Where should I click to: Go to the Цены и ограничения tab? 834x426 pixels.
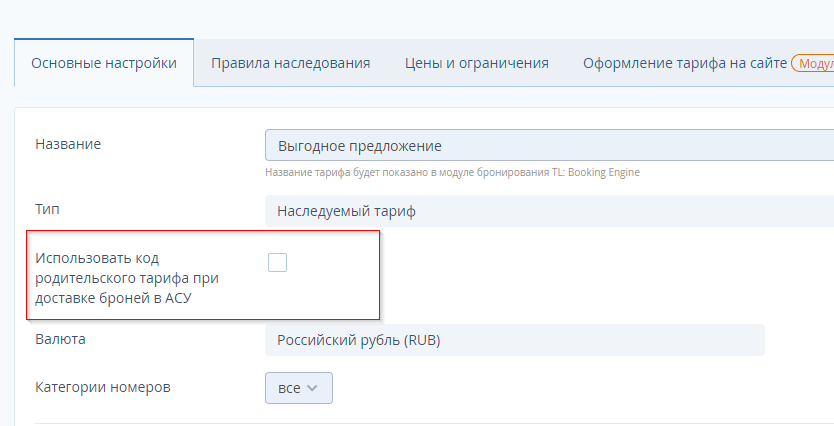(x=477, y=63)
